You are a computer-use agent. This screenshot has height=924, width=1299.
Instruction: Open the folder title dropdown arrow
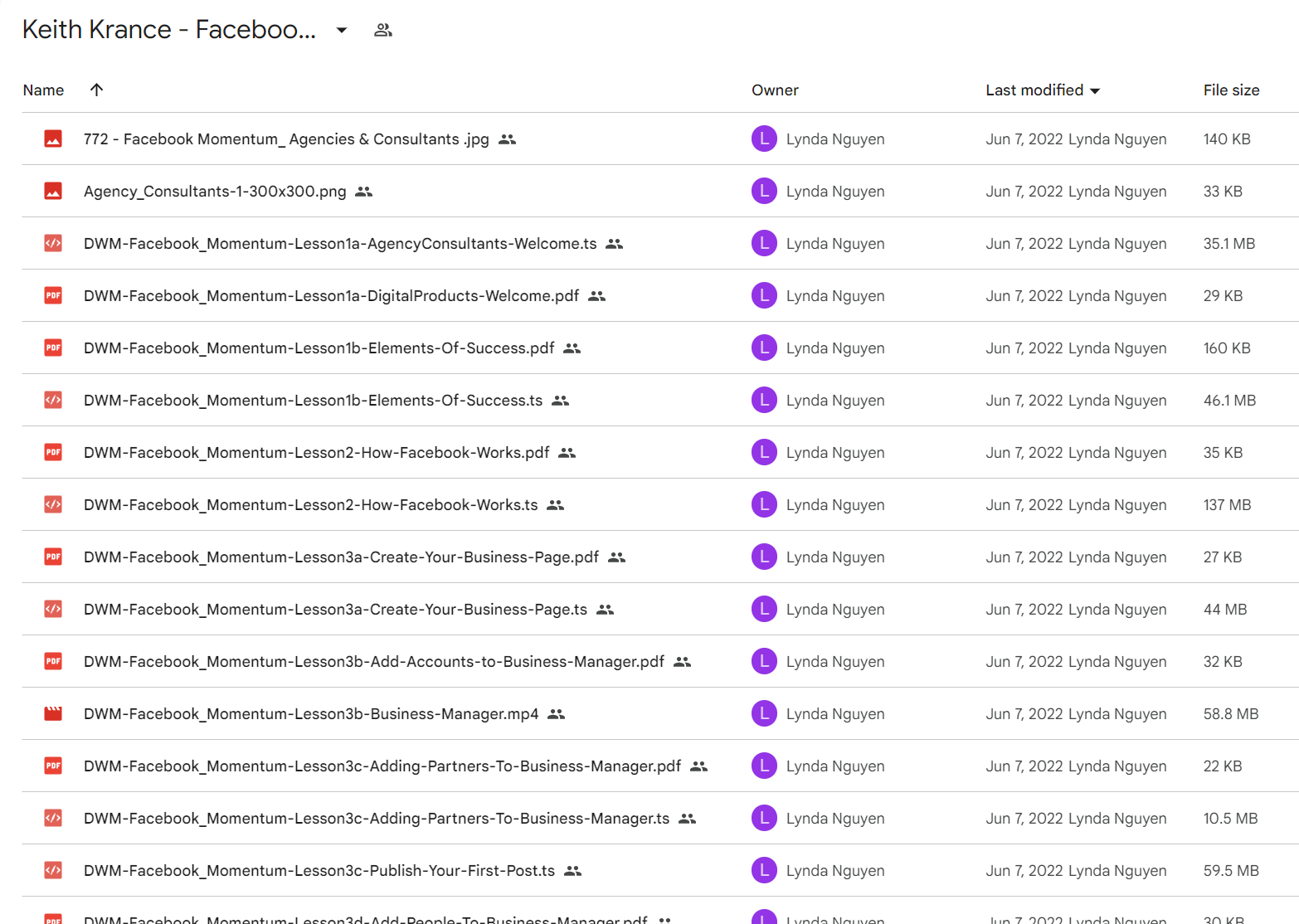[x=342, y=30]
